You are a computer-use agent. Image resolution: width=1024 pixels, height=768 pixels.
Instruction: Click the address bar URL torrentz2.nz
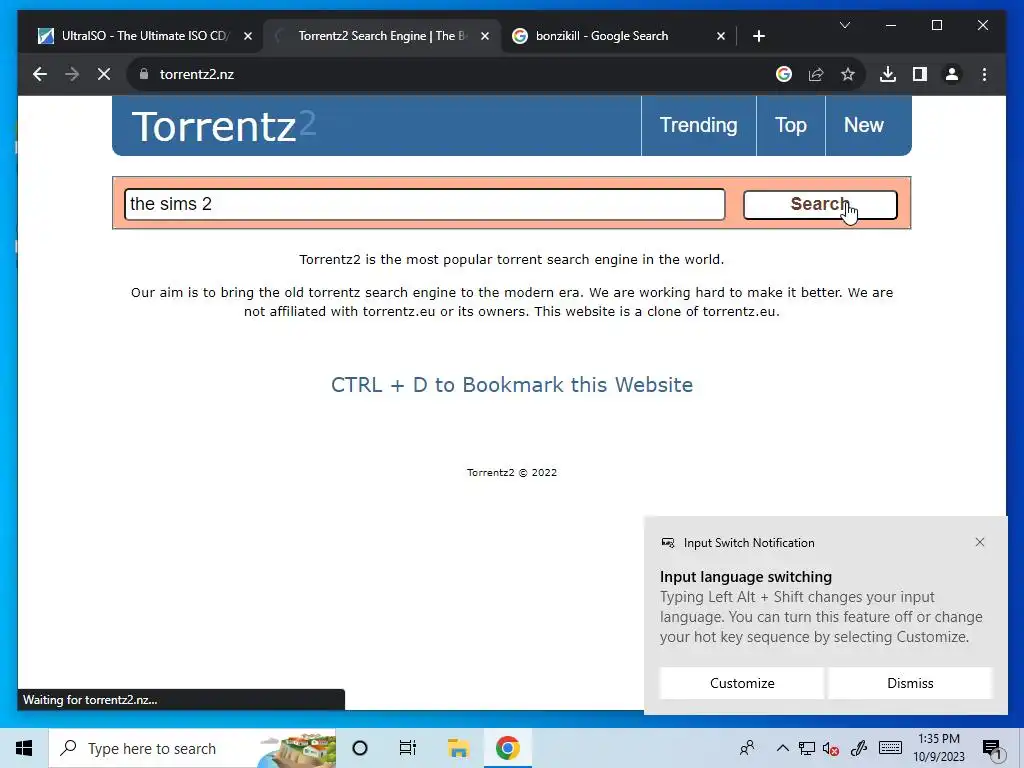[x=197, y=74]
